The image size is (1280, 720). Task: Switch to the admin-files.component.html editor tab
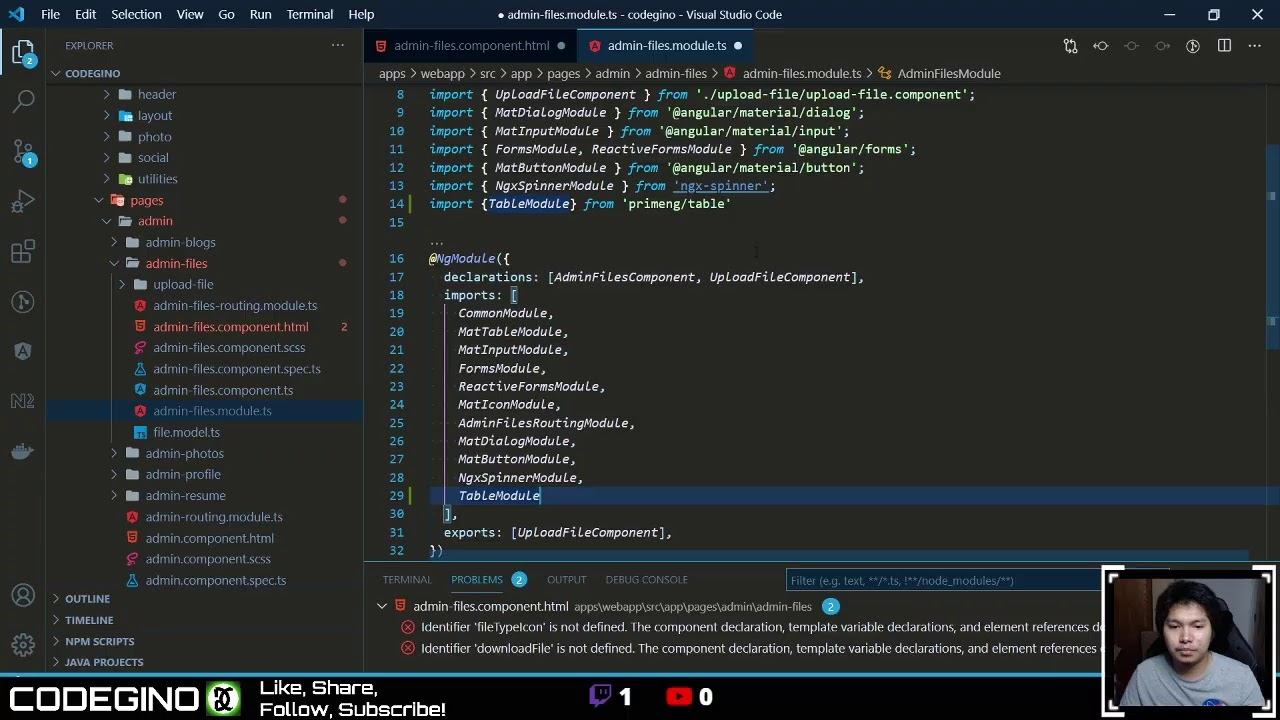pos(471,46)
